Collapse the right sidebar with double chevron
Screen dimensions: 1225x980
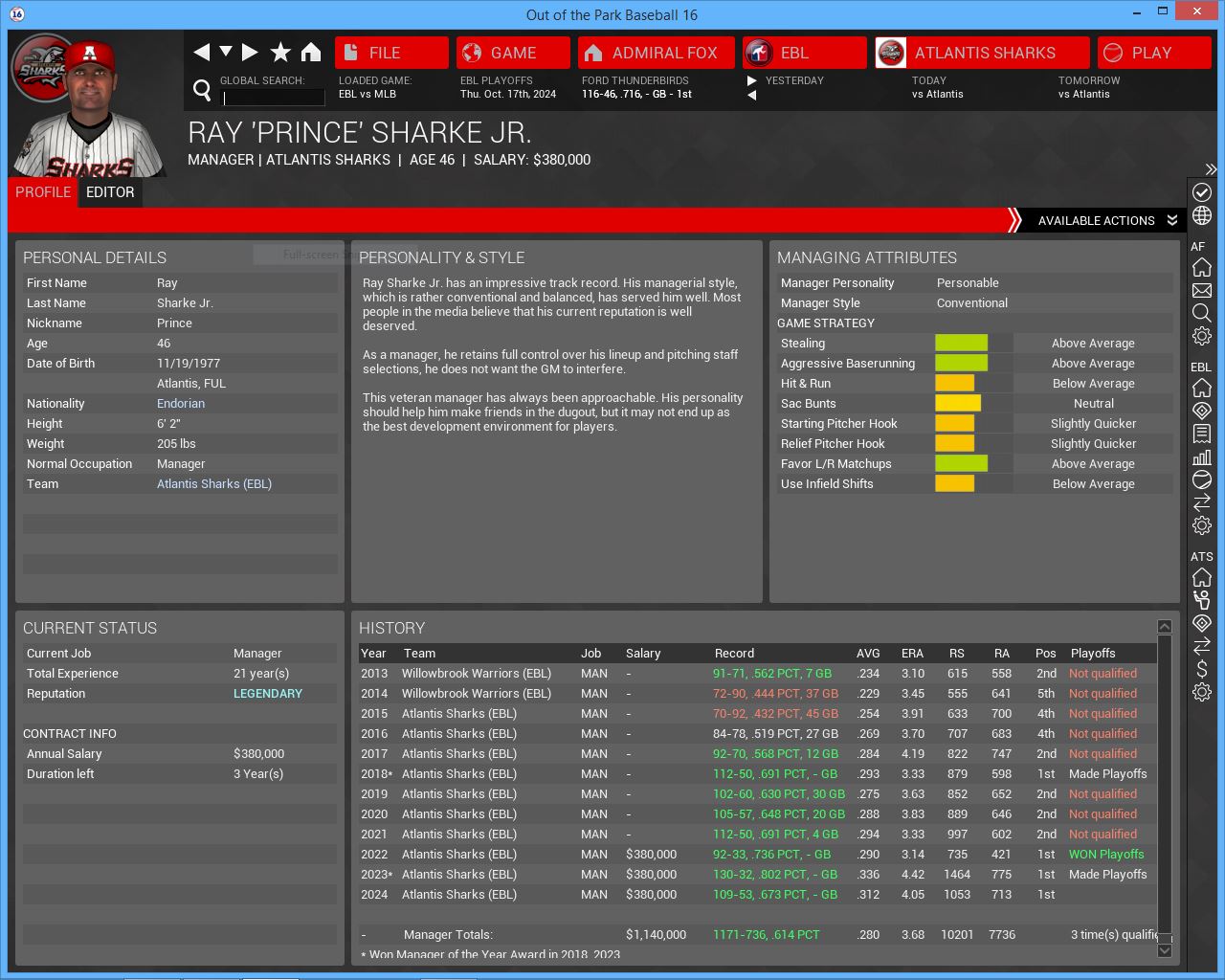tap(1211, 169)
